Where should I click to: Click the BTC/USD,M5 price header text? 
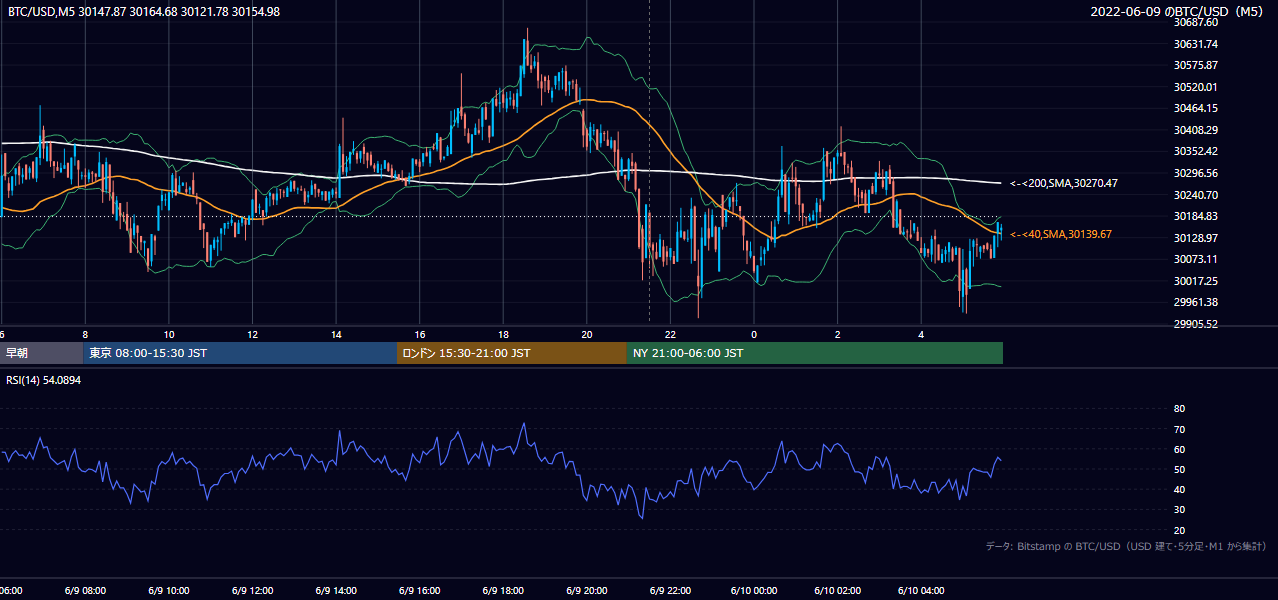pos(144,11)
